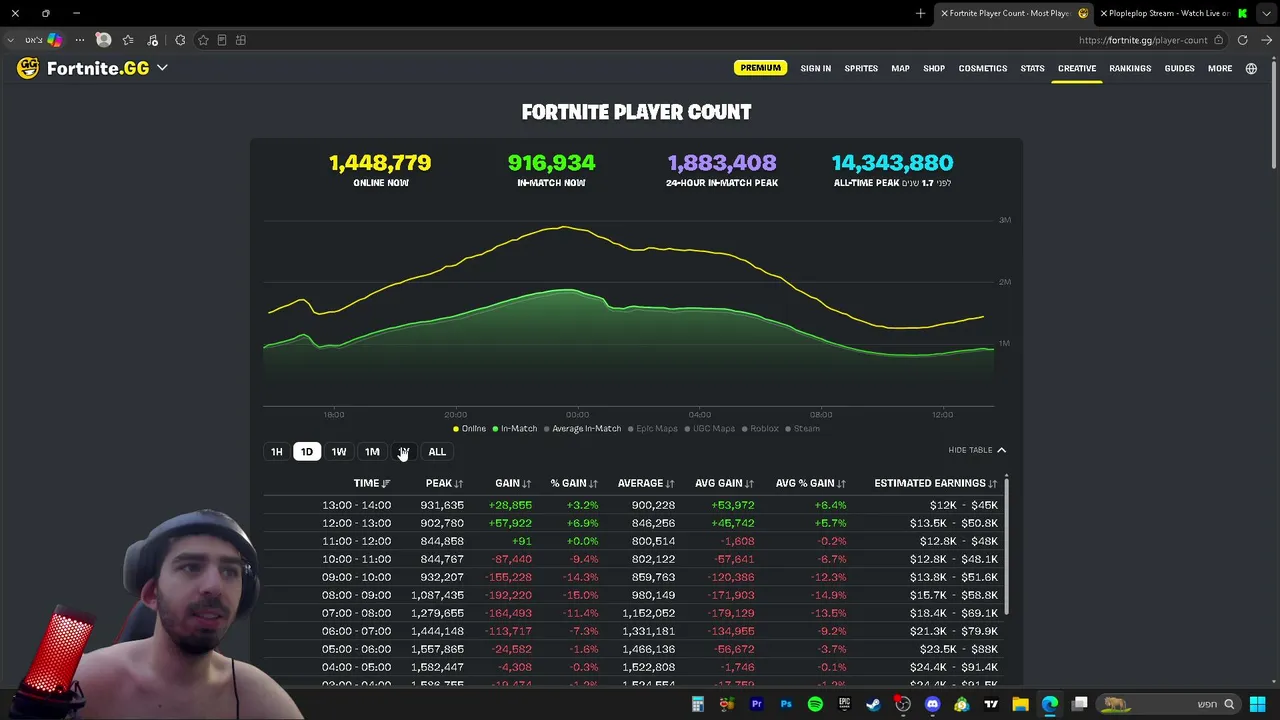Sort table by GAIN column
Image resolution: width=1280 pixels, height=720 pixels.
(513, 484)
